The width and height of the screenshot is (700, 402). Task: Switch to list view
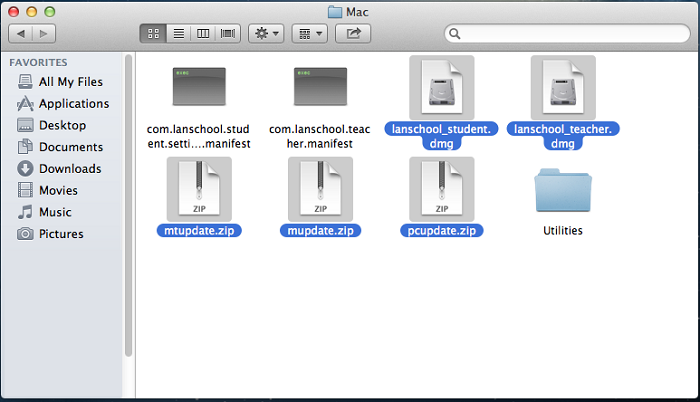tap(179, 34)
